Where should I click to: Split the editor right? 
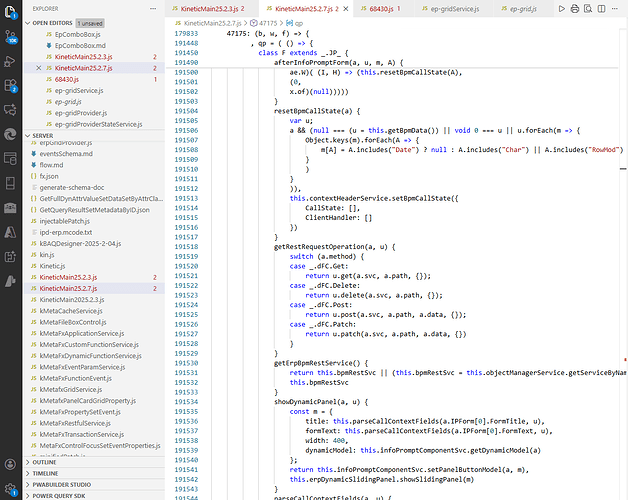tap(601, 8)
